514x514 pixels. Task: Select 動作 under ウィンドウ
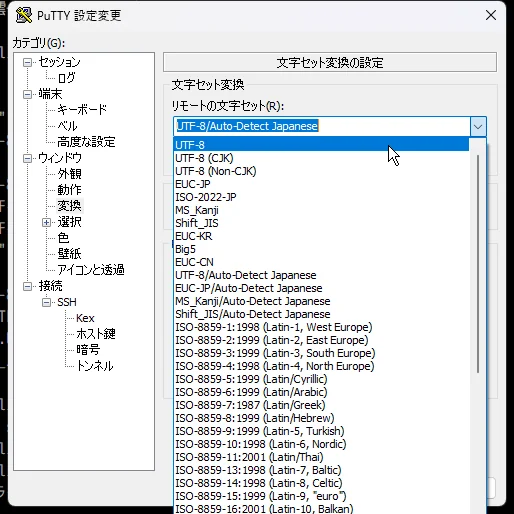69,190
